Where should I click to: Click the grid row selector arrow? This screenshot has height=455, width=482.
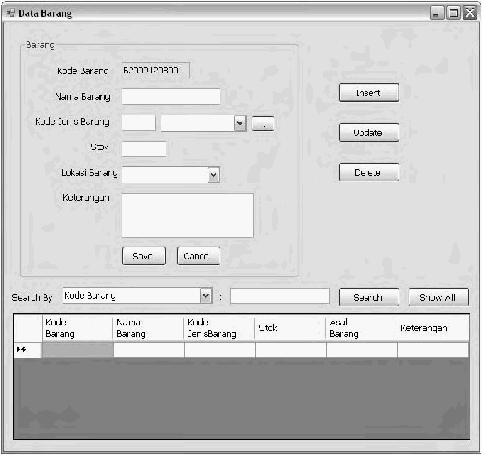click(x=22, y=350)
